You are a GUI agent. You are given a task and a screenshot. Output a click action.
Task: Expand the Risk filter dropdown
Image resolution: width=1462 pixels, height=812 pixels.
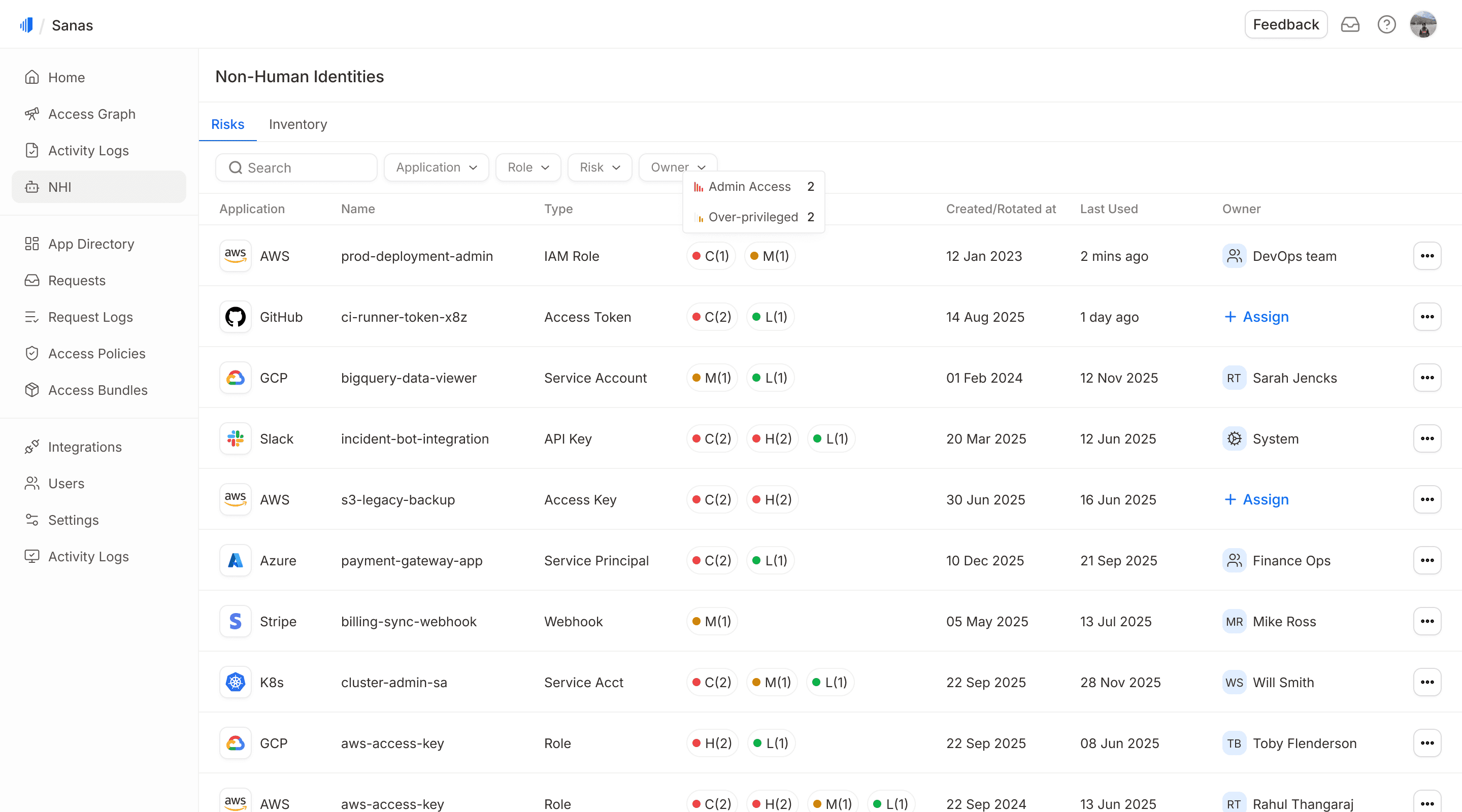pos(600,167)
